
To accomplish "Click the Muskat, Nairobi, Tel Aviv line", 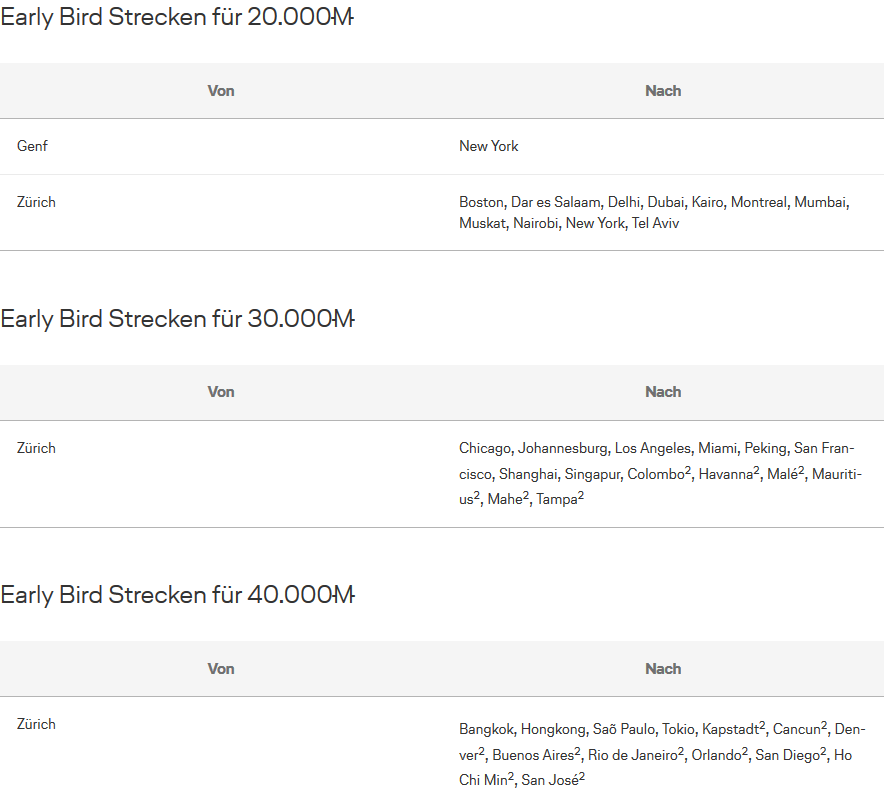I will 569,223.
